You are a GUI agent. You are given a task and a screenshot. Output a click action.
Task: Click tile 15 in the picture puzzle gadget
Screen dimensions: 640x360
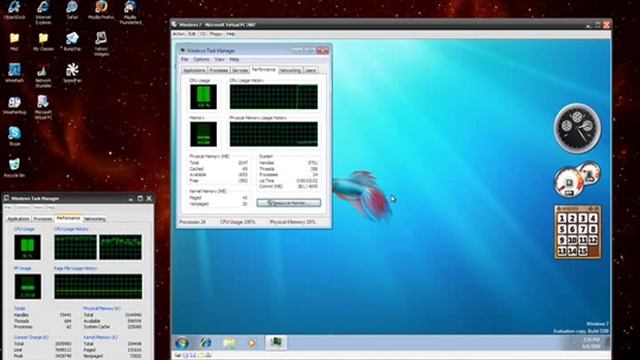point(583,251)
